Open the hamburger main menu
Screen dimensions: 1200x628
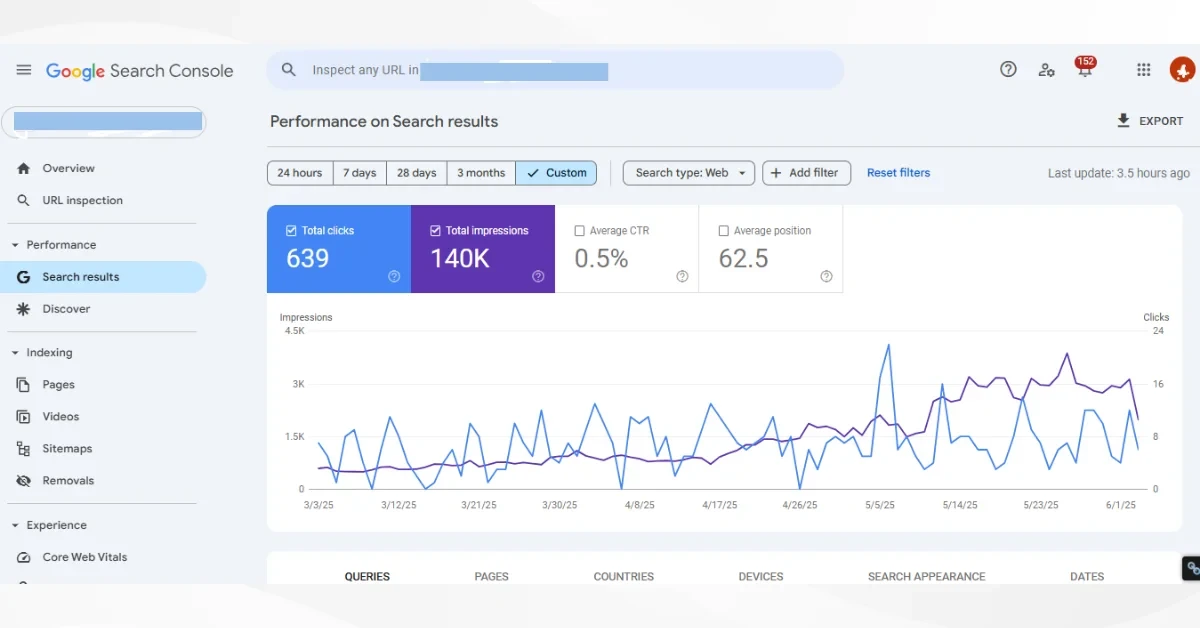tap(24, 70)
